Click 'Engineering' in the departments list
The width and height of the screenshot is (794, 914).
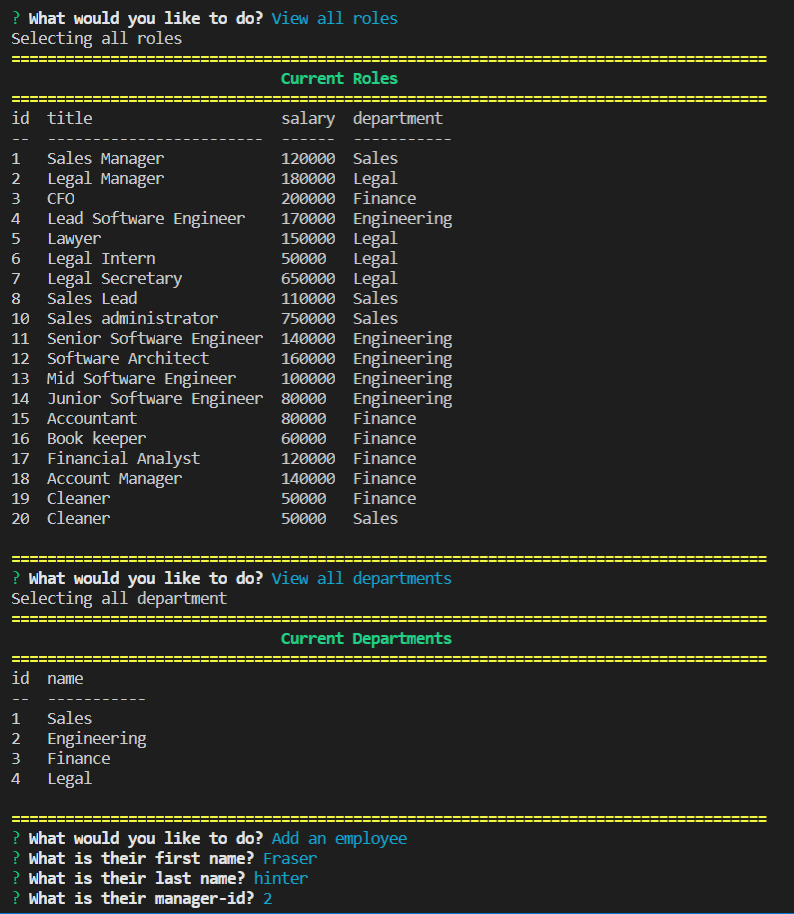[x=97, y=739]
